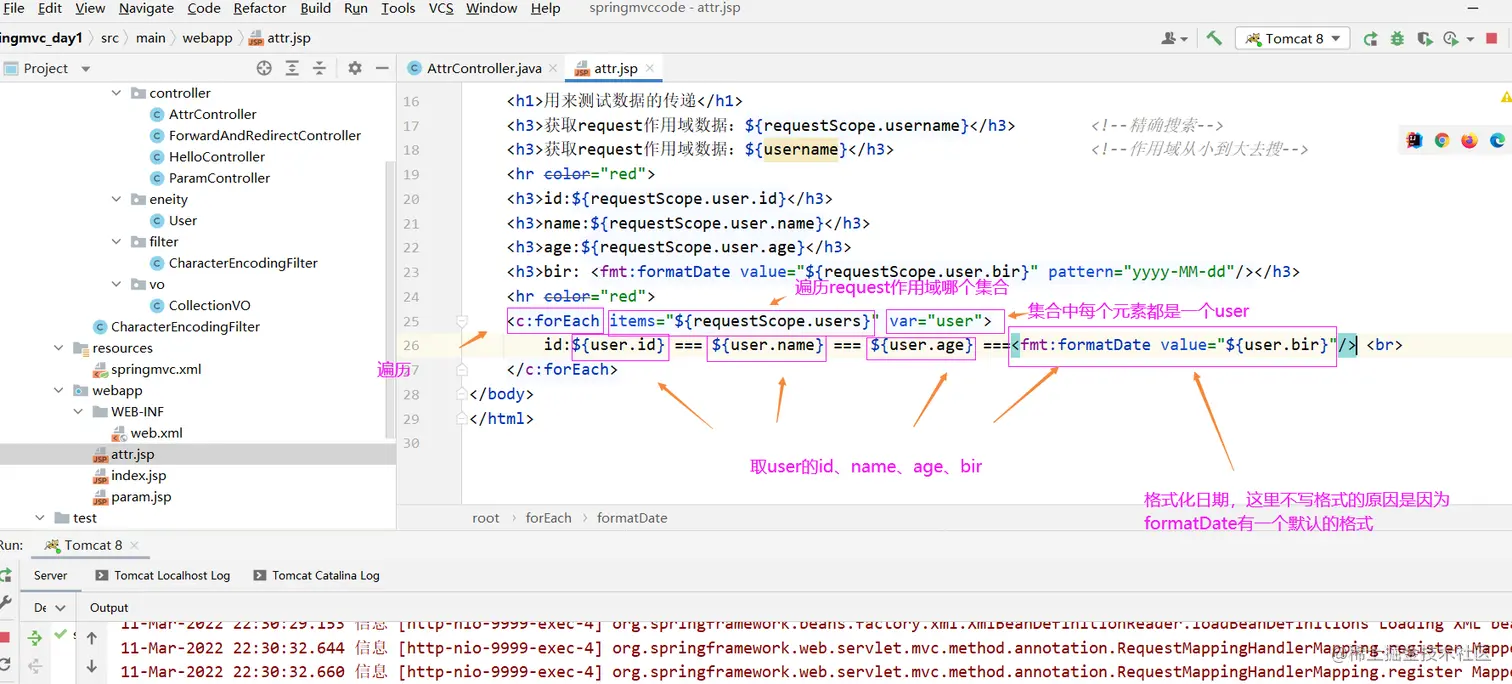Start debugging with the green bug icon

pos(1397,39)
